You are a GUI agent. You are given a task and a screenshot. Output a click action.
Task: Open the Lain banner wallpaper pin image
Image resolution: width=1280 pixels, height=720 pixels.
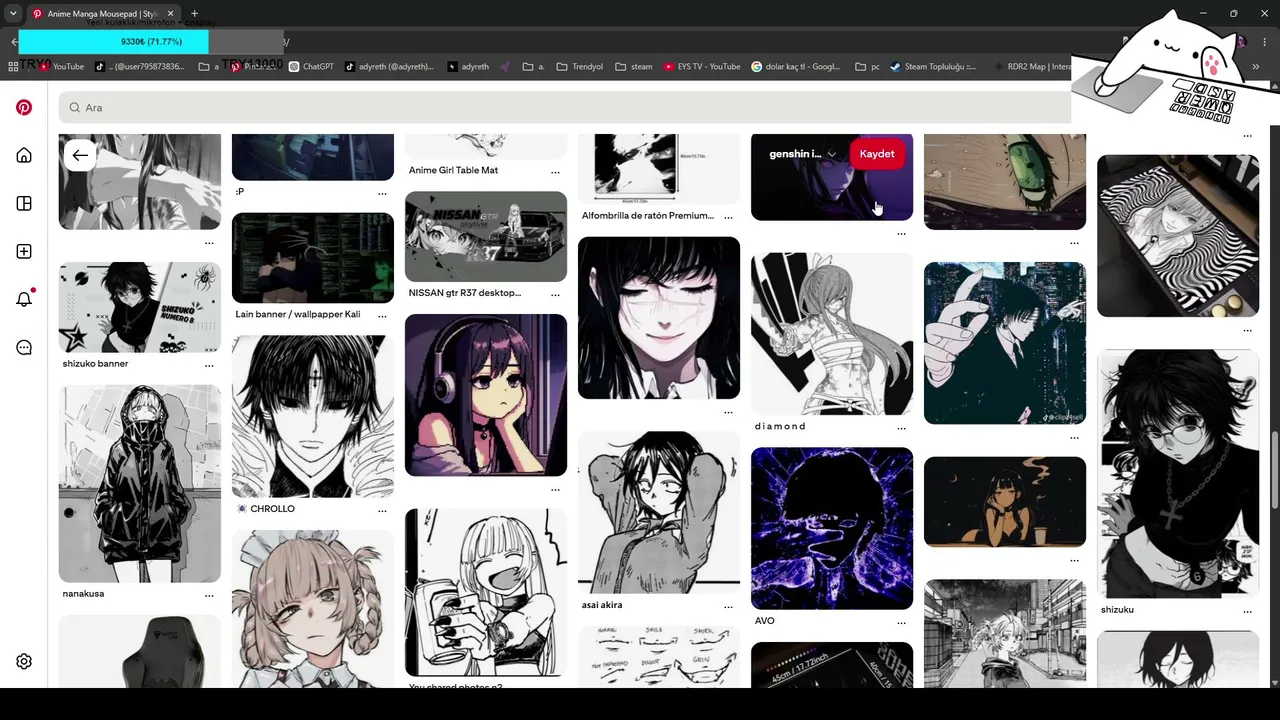(x=313, y=258)
